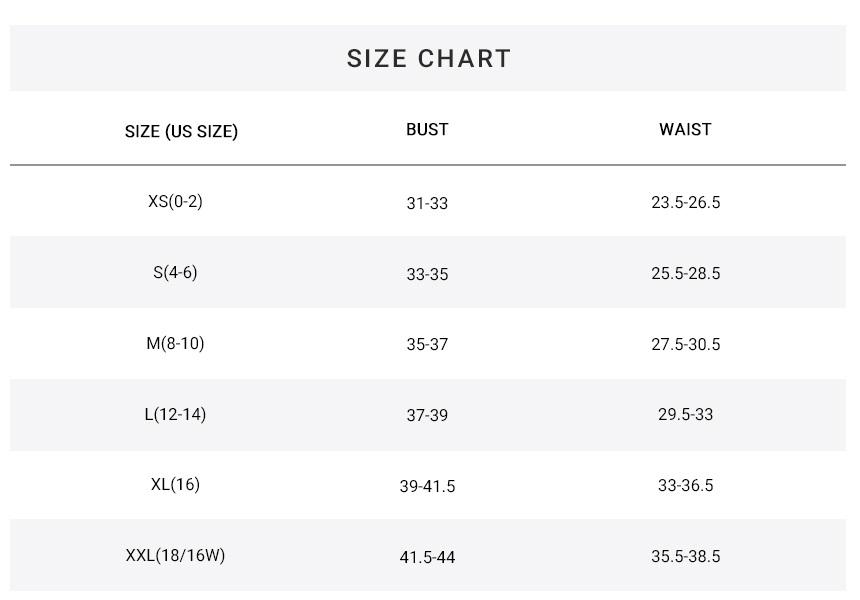Click waist value 23.5-26.5
The image size is (860, 600).
[x=685, y=203]
